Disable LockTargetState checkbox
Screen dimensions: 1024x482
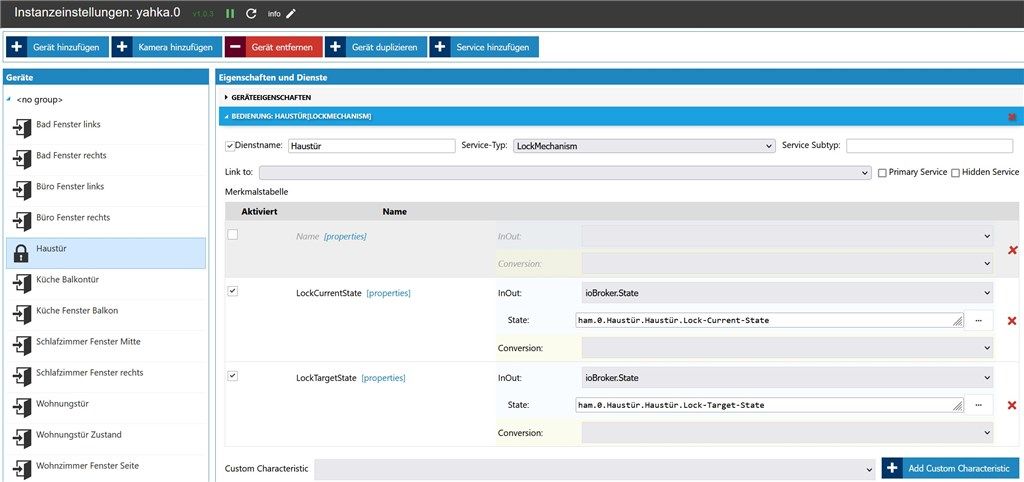pos(232,376)
